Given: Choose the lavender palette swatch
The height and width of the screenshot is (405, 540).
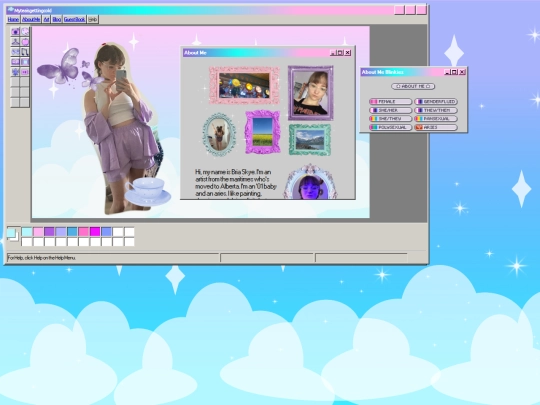Looking at the screenshot, I should tap(61, 232).
